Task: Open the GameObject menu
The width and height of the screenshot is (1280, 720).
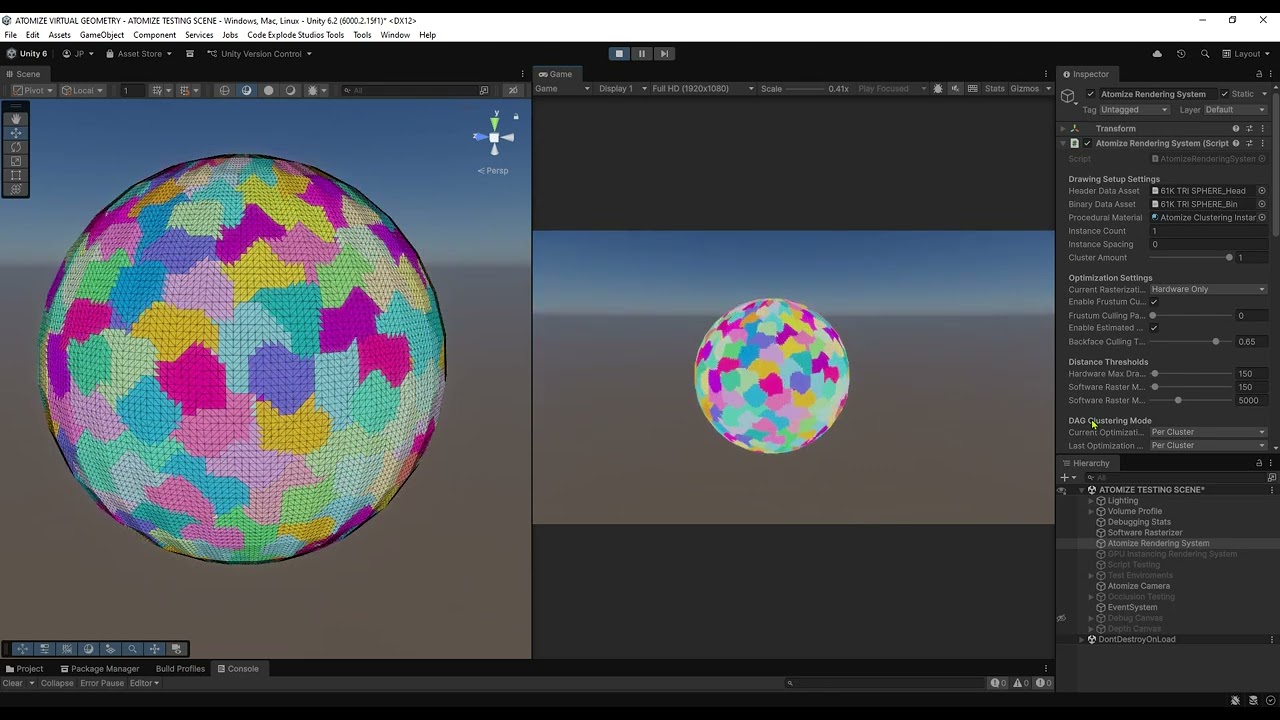Action: tap(102, 35)
